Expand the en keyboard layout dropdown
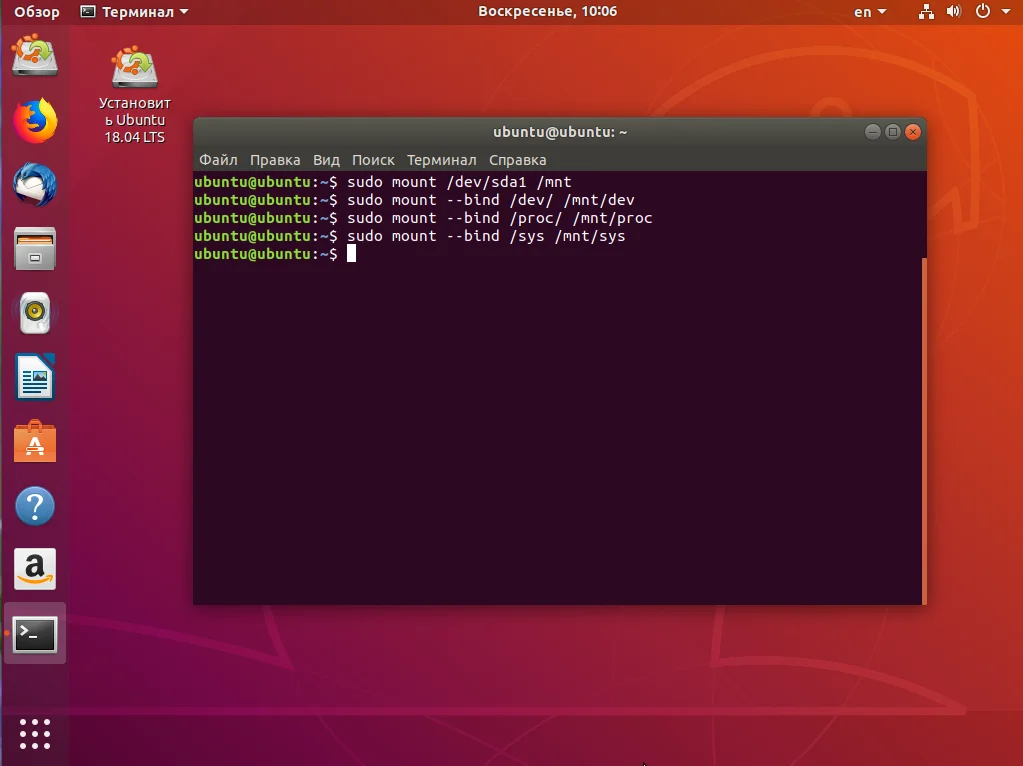1023x766 pixels. [x=870, y=12]
